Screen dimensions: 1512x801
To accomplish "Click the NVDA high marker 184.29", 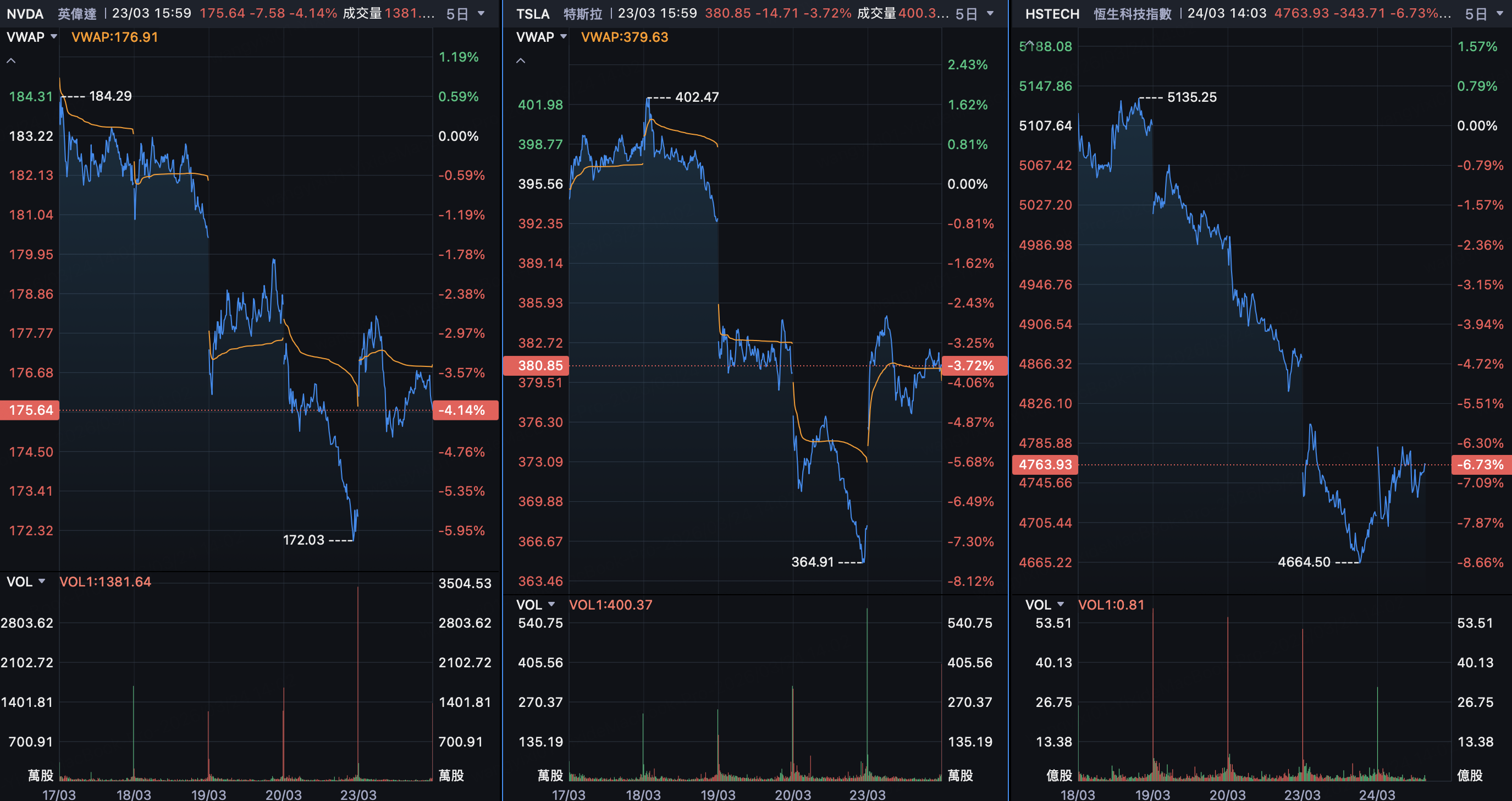I will [x=111, y=96].
